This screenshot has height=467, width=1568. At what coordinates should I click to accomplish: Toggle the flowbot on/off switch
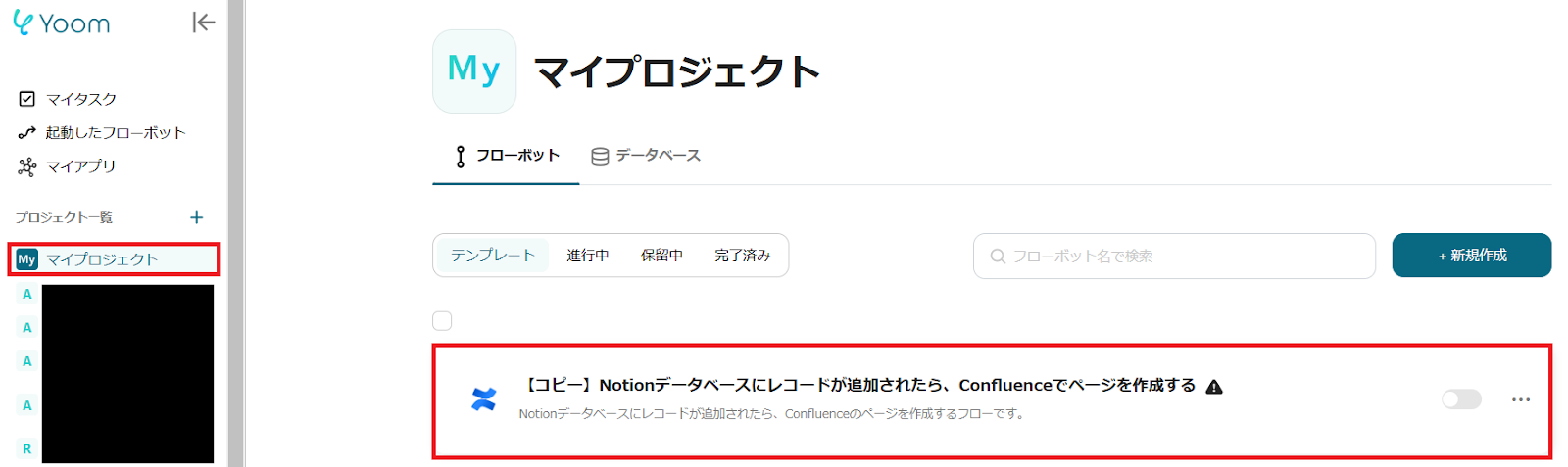point(1461,399)
